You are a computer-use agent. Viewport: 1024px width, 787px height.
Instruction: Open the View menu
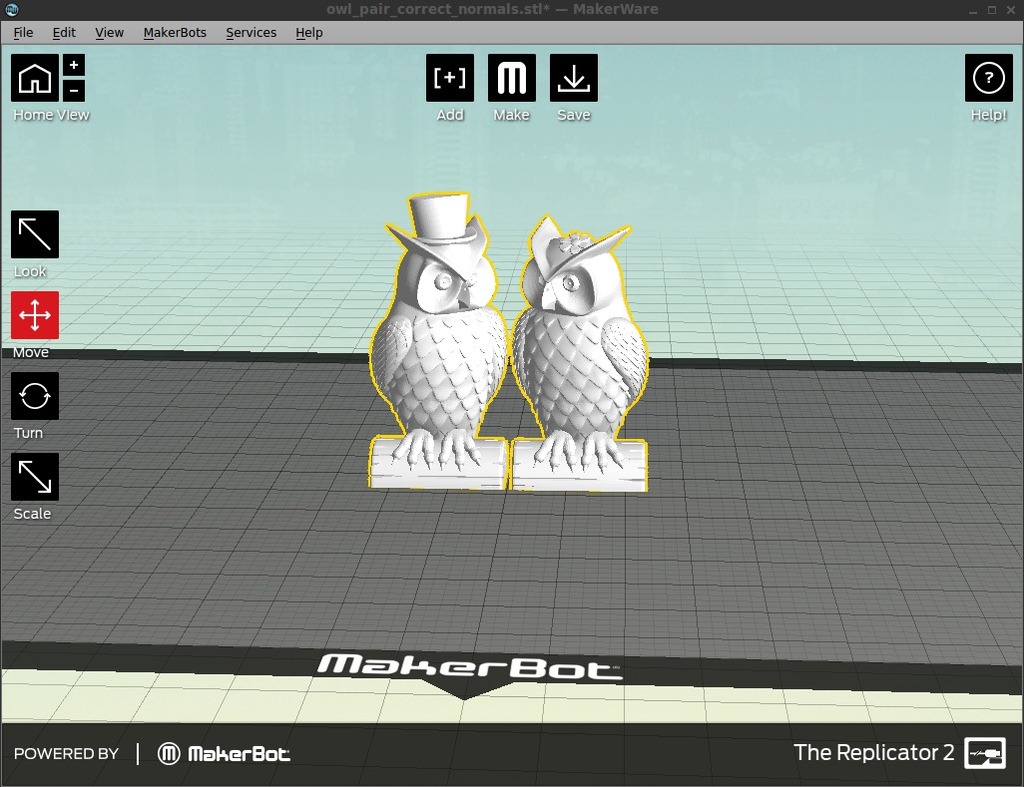(109, 32)
